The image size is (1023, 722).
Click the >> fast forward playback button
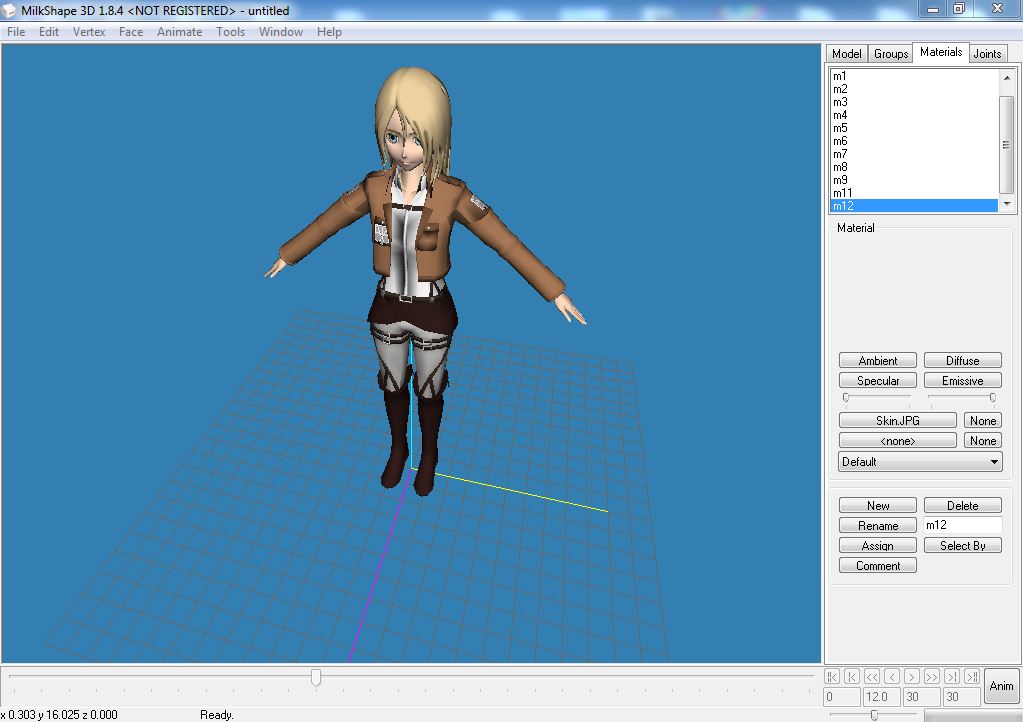coord(932,676)
